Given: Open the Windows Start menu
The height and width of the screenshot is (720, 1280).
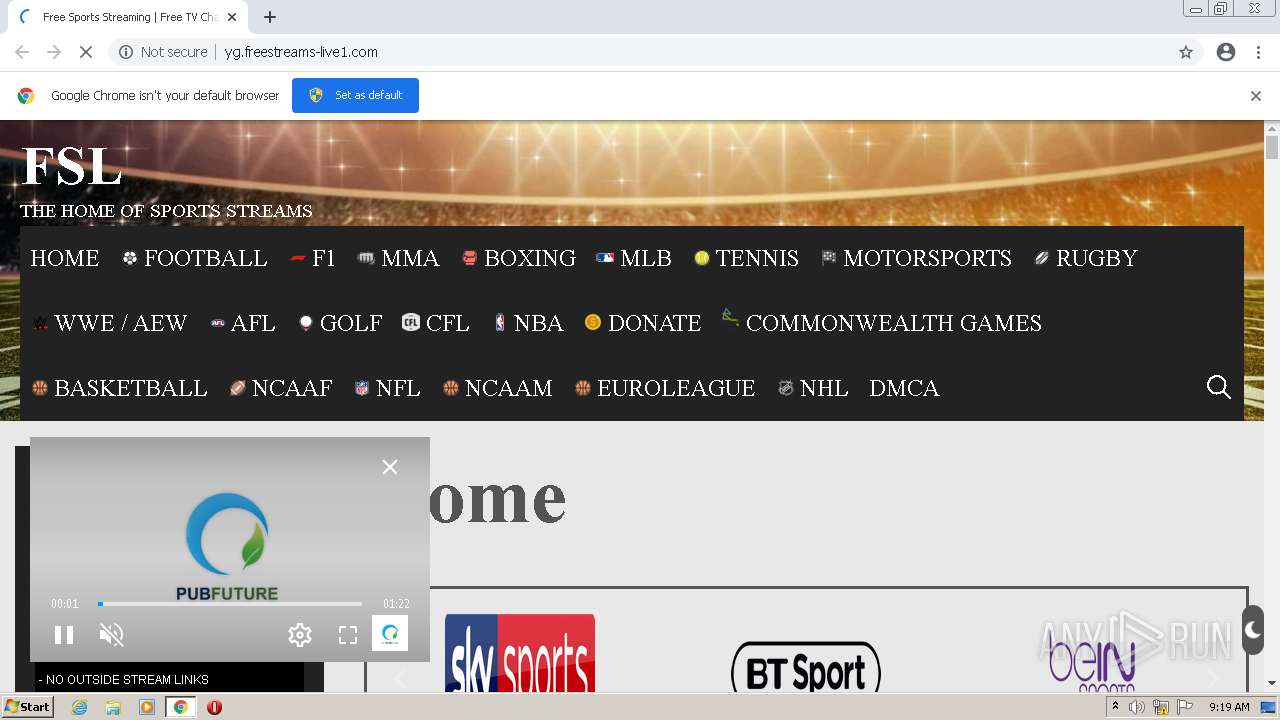Looking at the screenshot, I should (28, 707).
